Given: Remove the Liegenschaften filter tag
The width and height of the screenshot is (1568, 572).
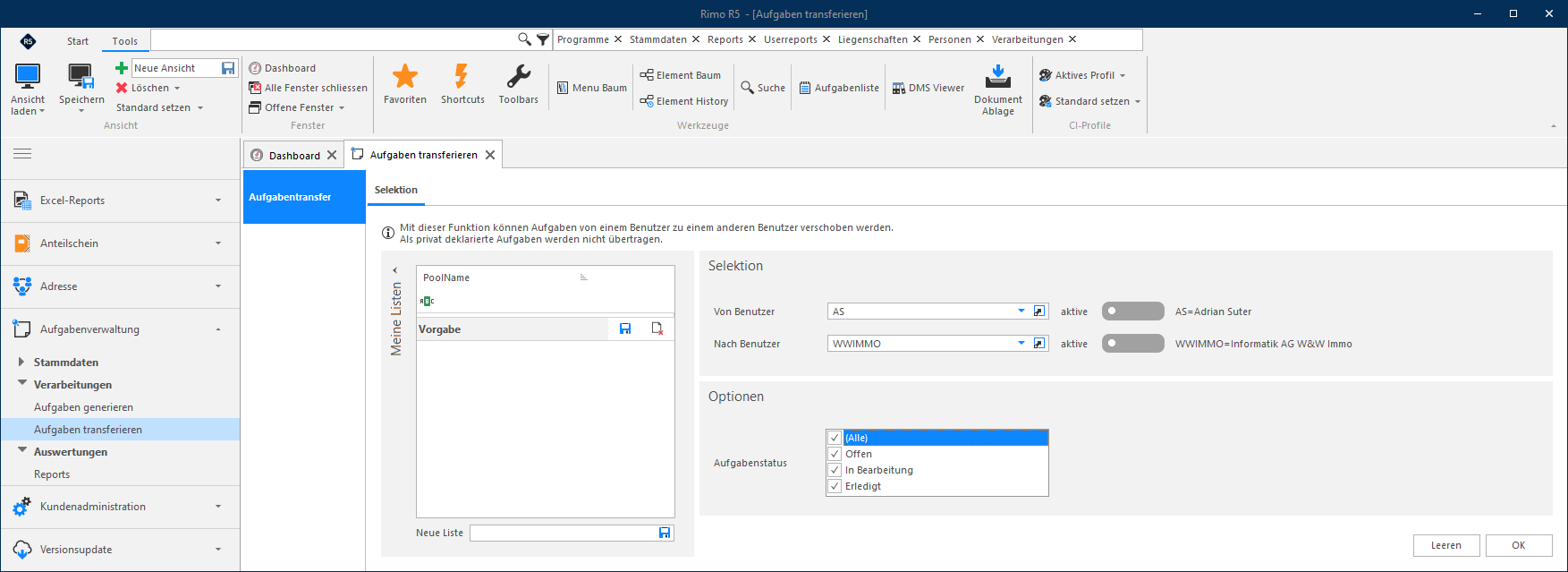Looking at the screenshot, I should (916, 39).
